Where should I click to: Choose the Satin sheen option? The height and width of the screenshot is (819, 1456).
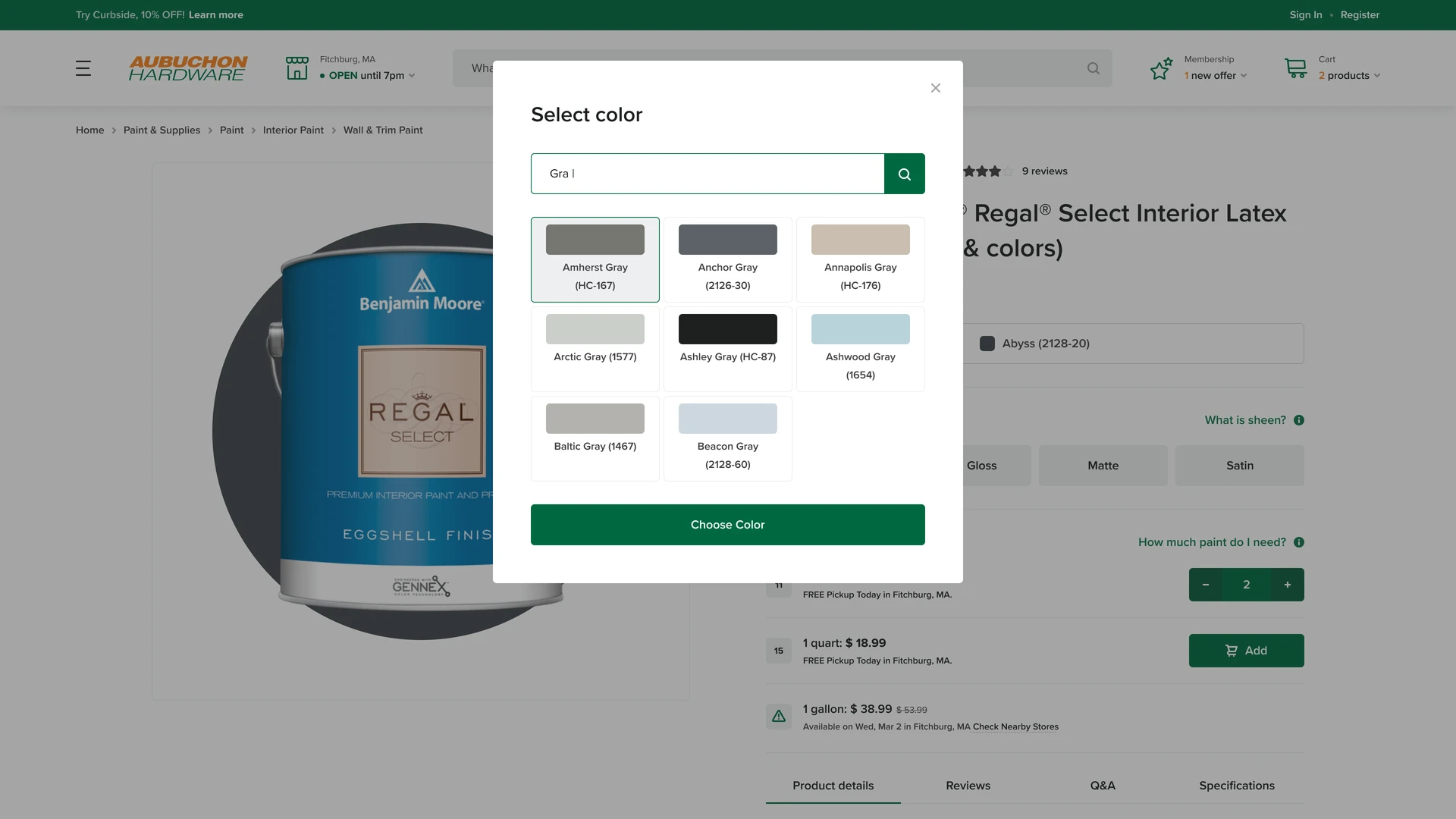[x=1240, y=466]
